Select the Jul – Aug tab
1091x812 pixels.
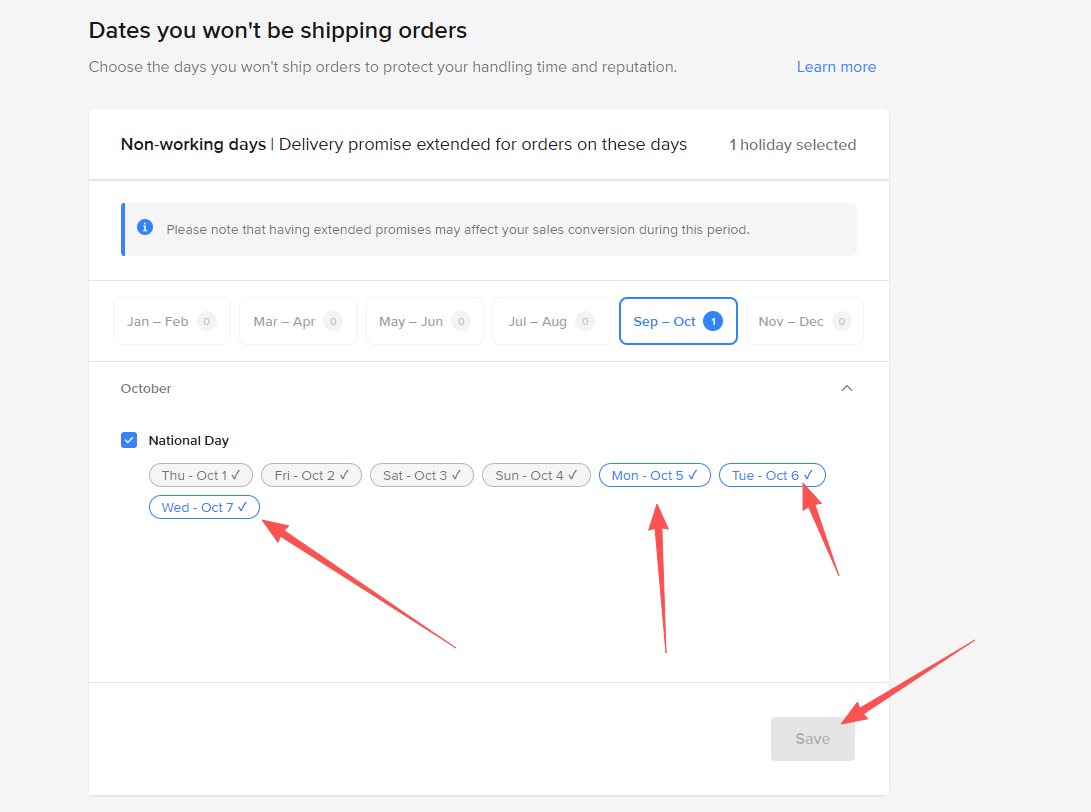pyautogui.click(x=551, y=321)
